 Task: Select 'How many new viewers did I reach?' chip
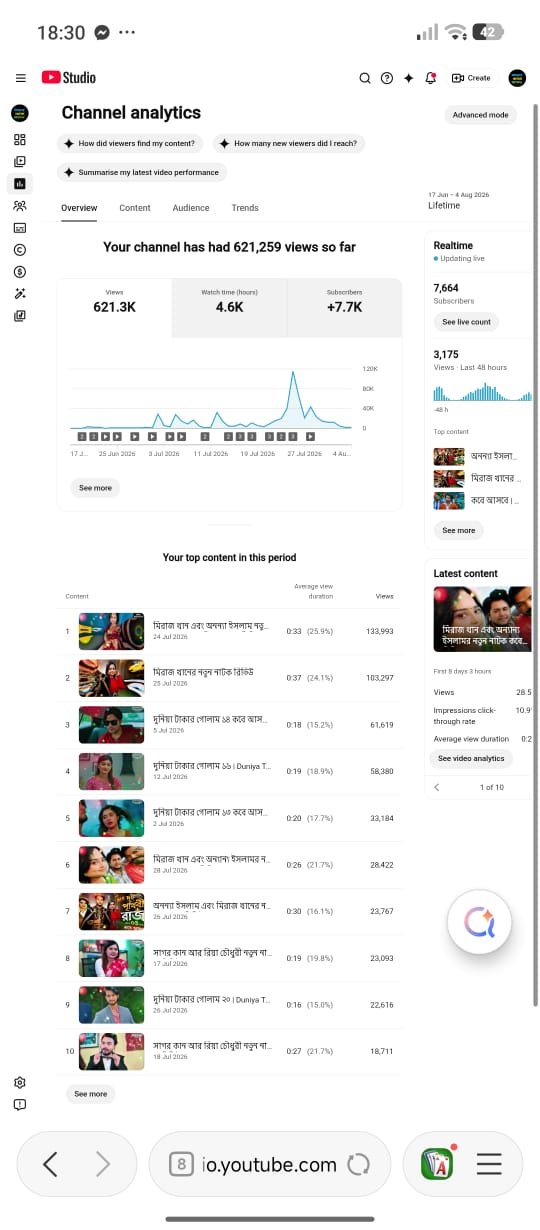[x=288, y=143]
